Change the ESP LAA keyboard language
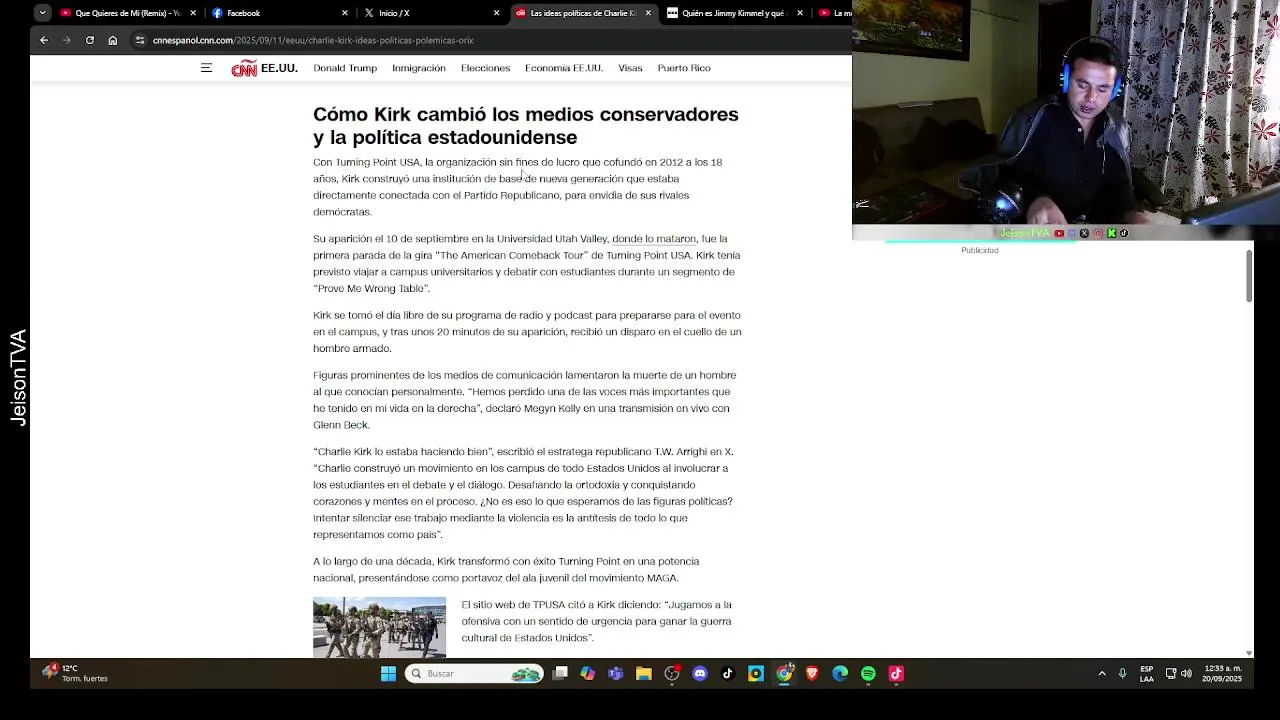This screenshot has height=720, width=1280. (1146, 674)
